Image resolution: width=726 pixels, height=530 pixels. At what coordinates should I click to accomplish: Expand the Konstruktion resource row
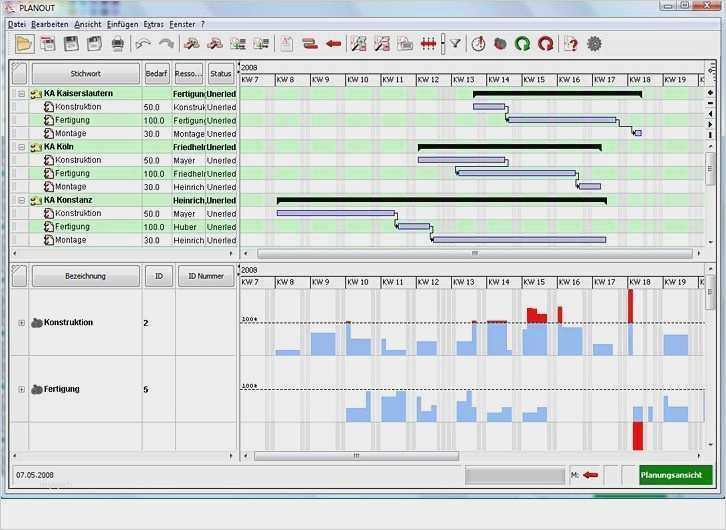(21, 323)
